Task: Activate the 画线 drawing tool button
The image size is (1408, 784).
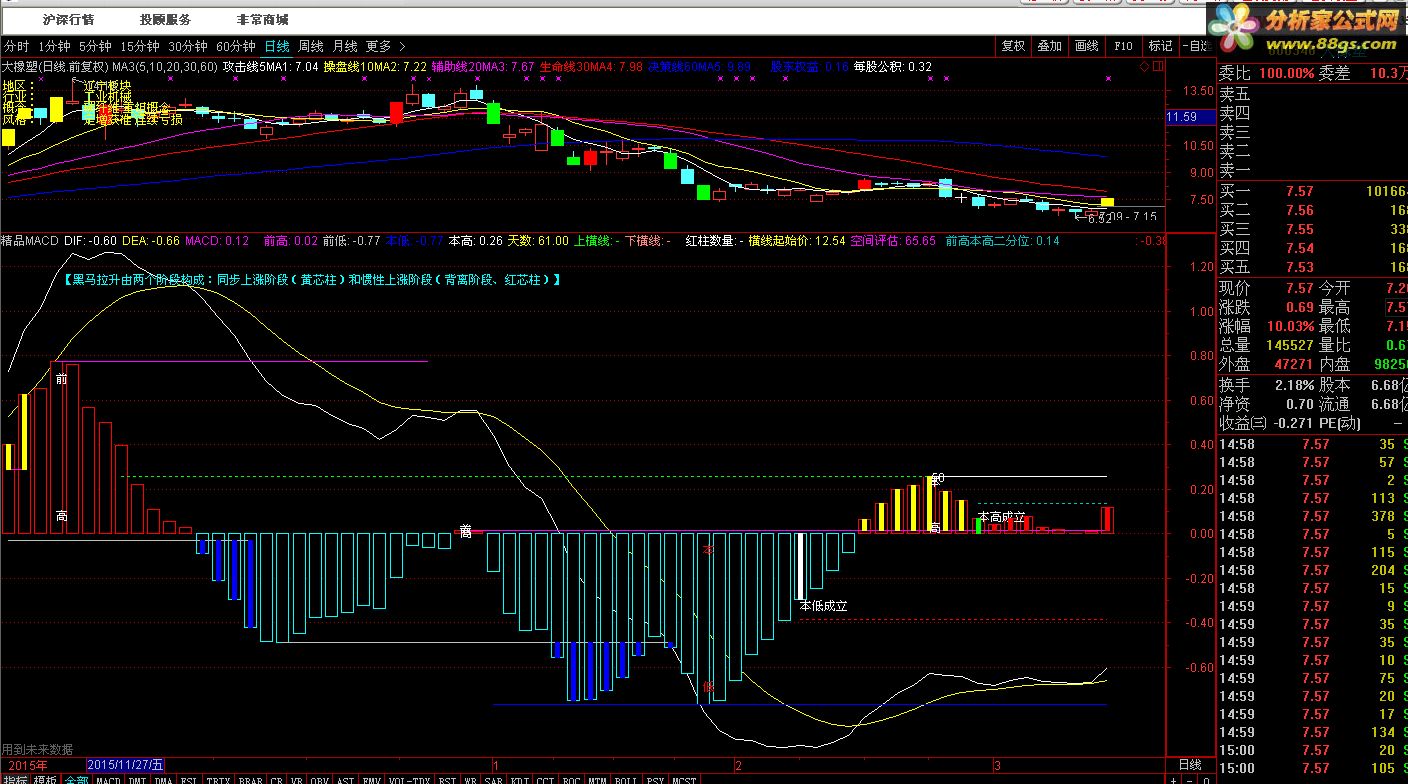Action: [1086, 46]
